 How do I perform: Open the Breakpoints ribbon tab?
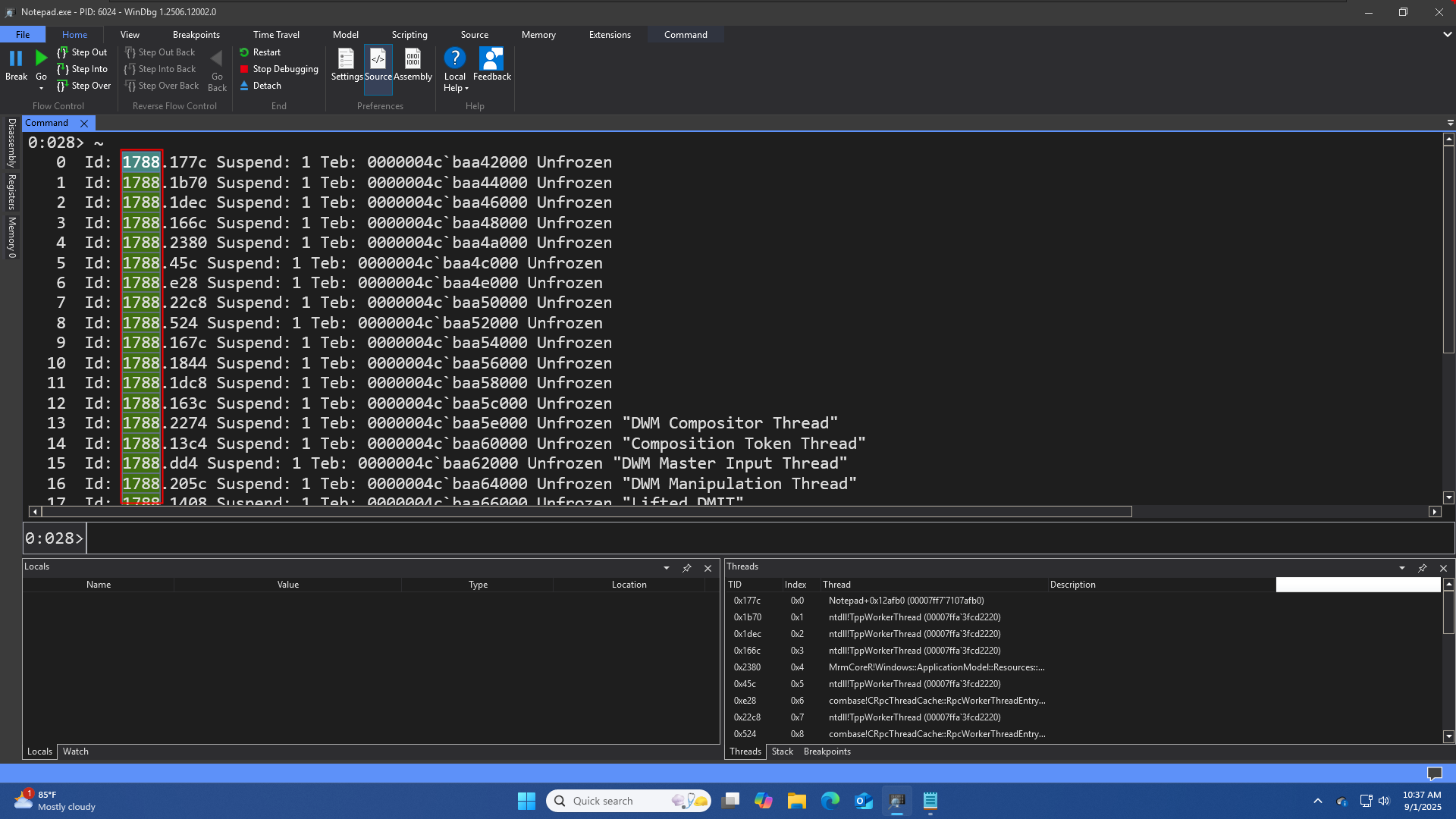[196, 35]
